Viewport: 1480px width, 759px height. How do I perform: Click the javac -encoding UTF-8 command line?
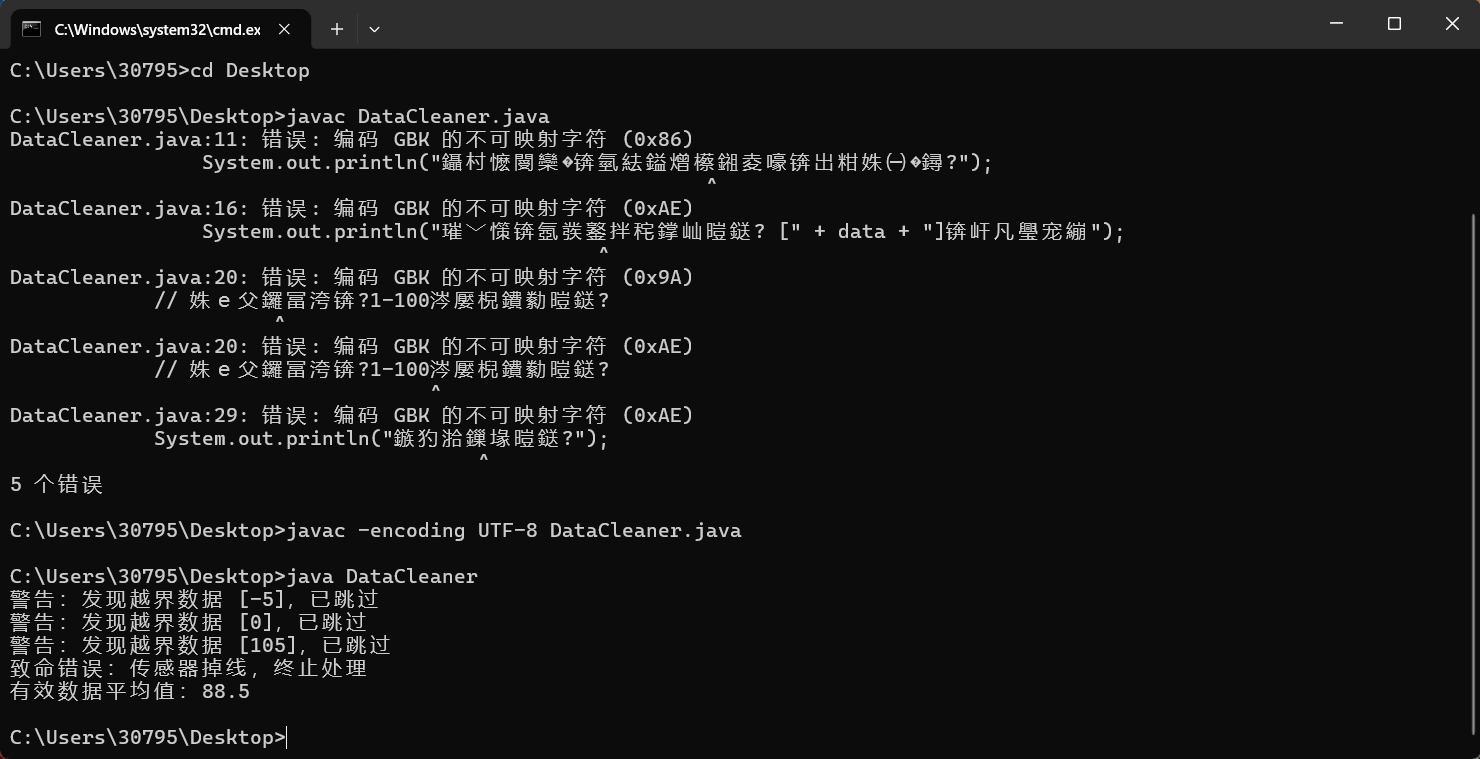375,530
